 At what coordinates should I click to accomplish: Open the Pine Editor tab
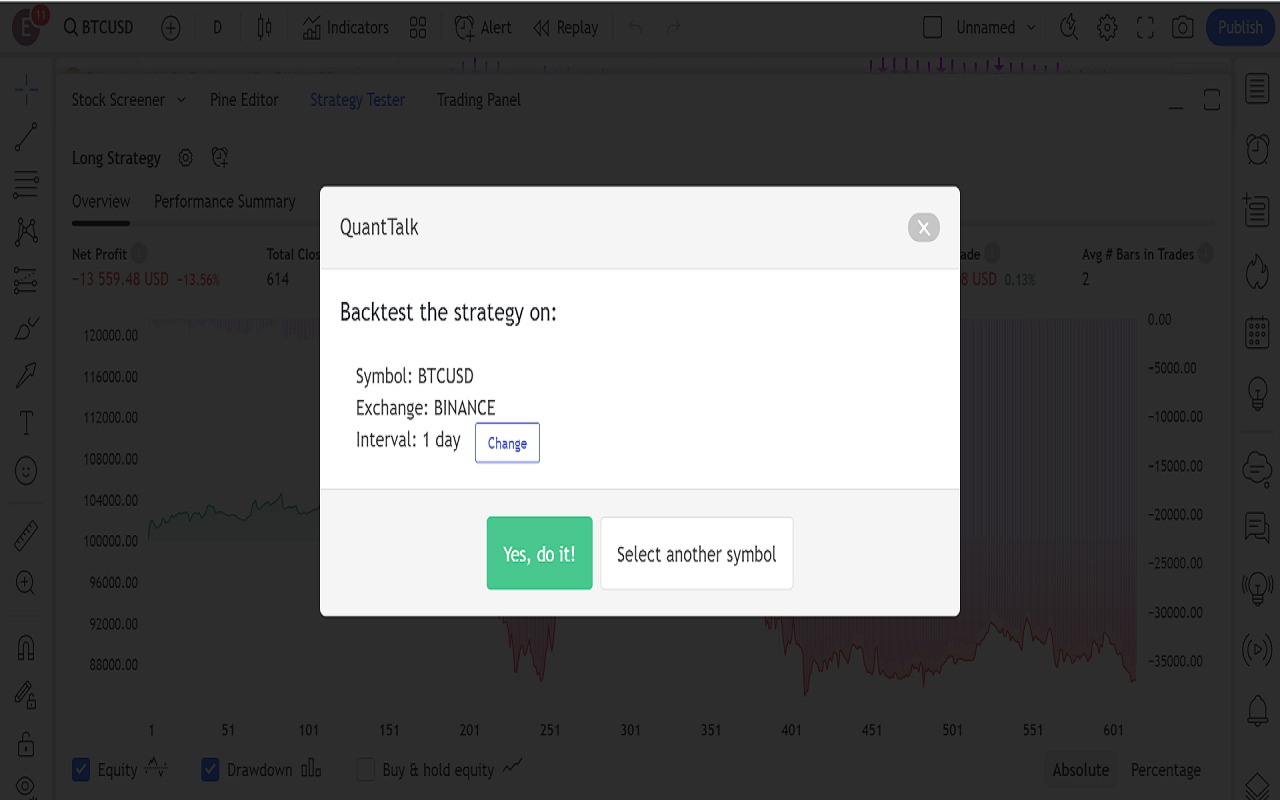(244, 99)
